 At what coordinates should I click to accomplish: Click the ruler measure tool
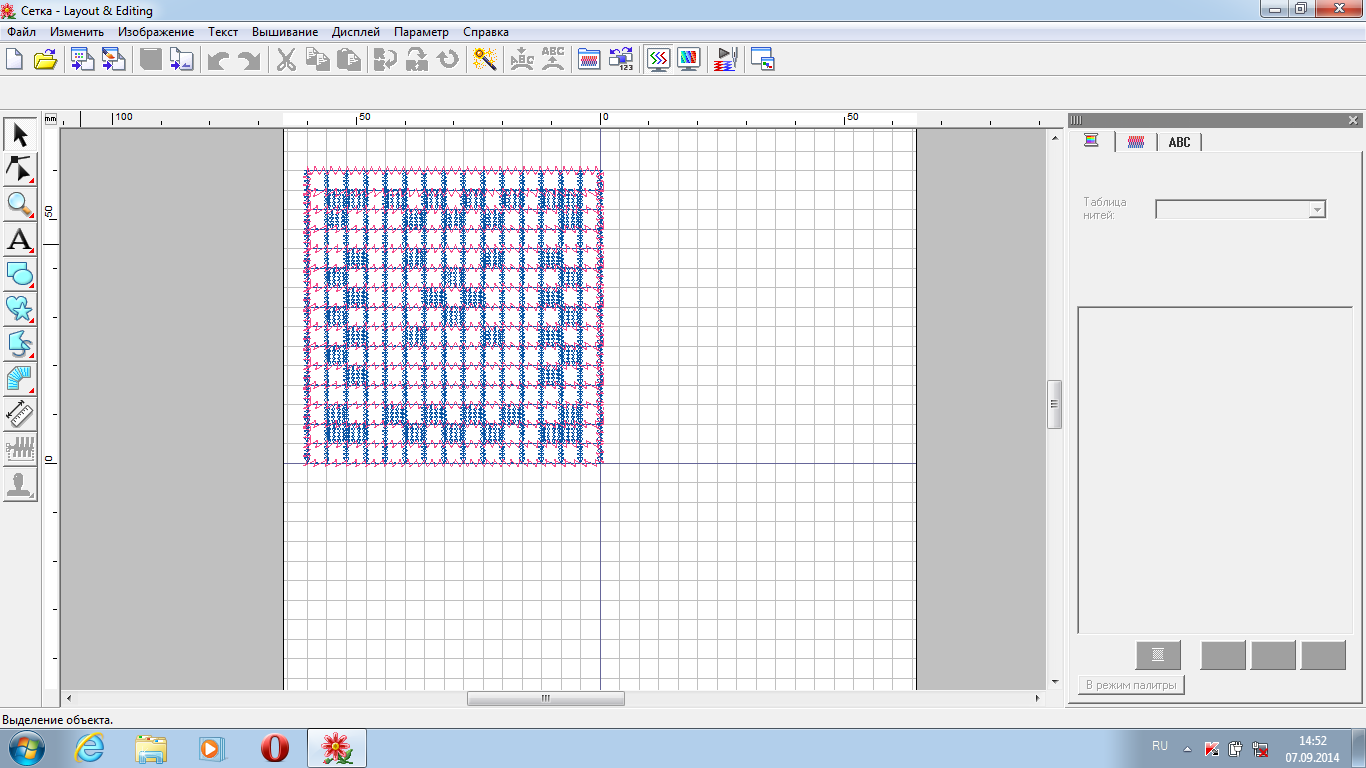[20, 414]
